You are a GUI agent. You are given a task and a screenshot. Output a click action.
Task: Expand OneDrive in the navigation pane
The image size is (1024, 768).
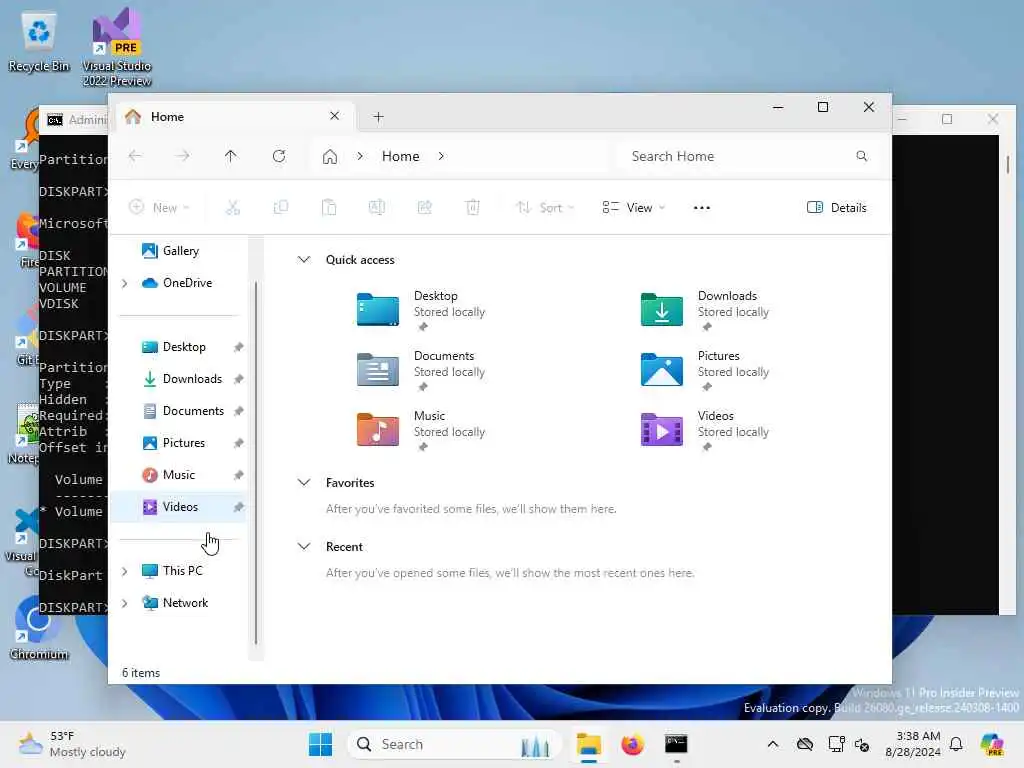pos(125,283)
